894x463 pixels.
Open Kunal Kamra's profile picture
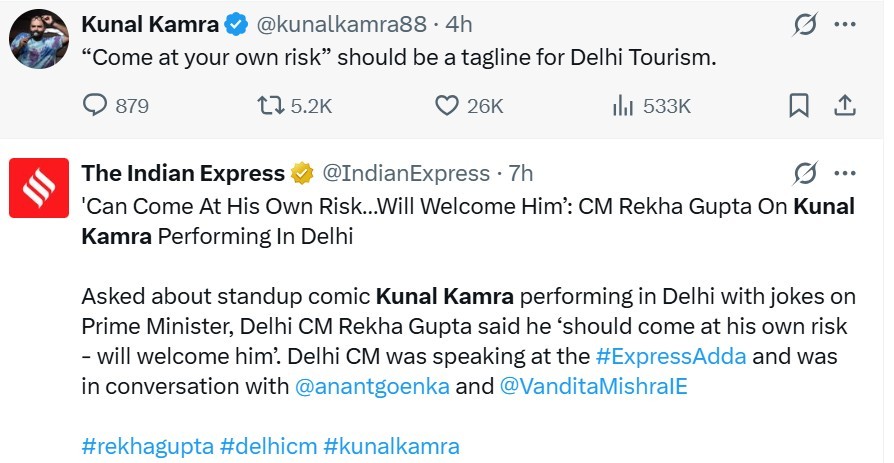point(38,41)
